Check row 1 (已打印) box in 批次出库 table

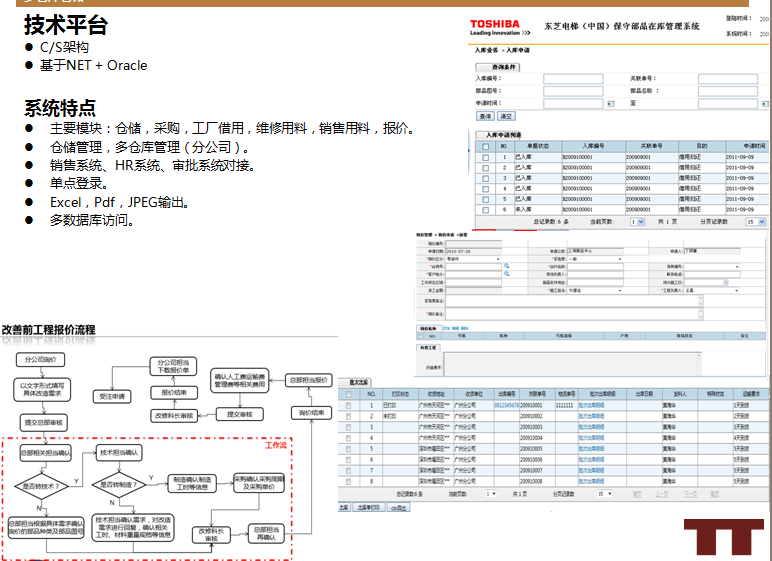[x=349, y=405]
